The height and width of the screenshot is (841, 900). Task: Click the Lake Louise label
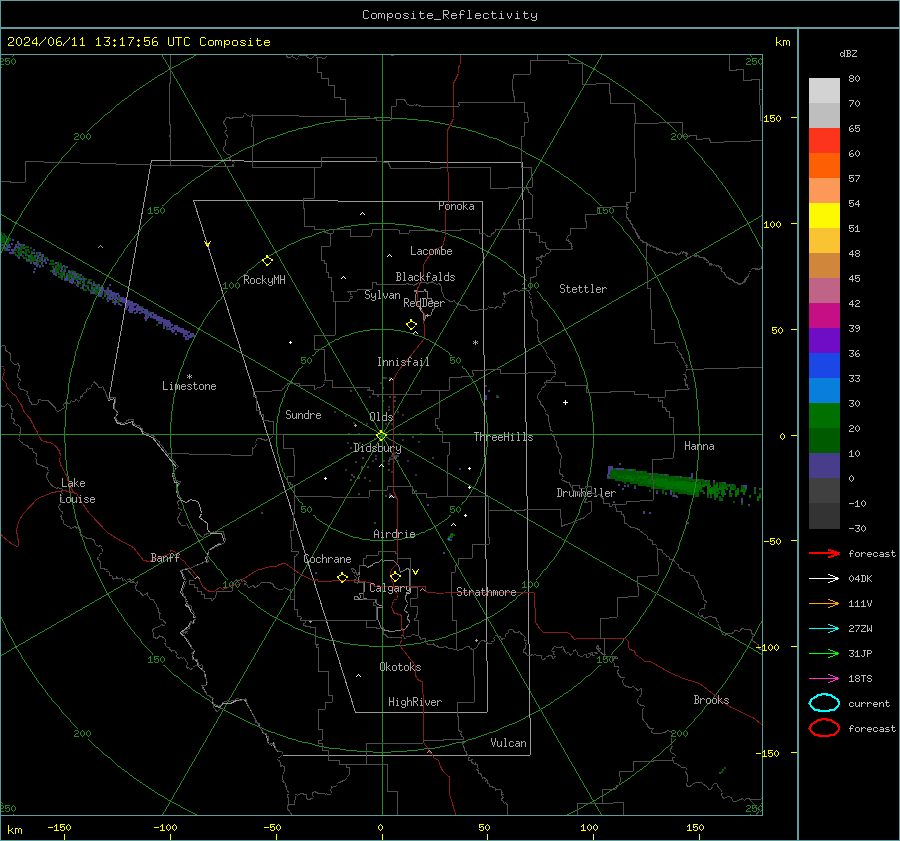pos(77,491)
